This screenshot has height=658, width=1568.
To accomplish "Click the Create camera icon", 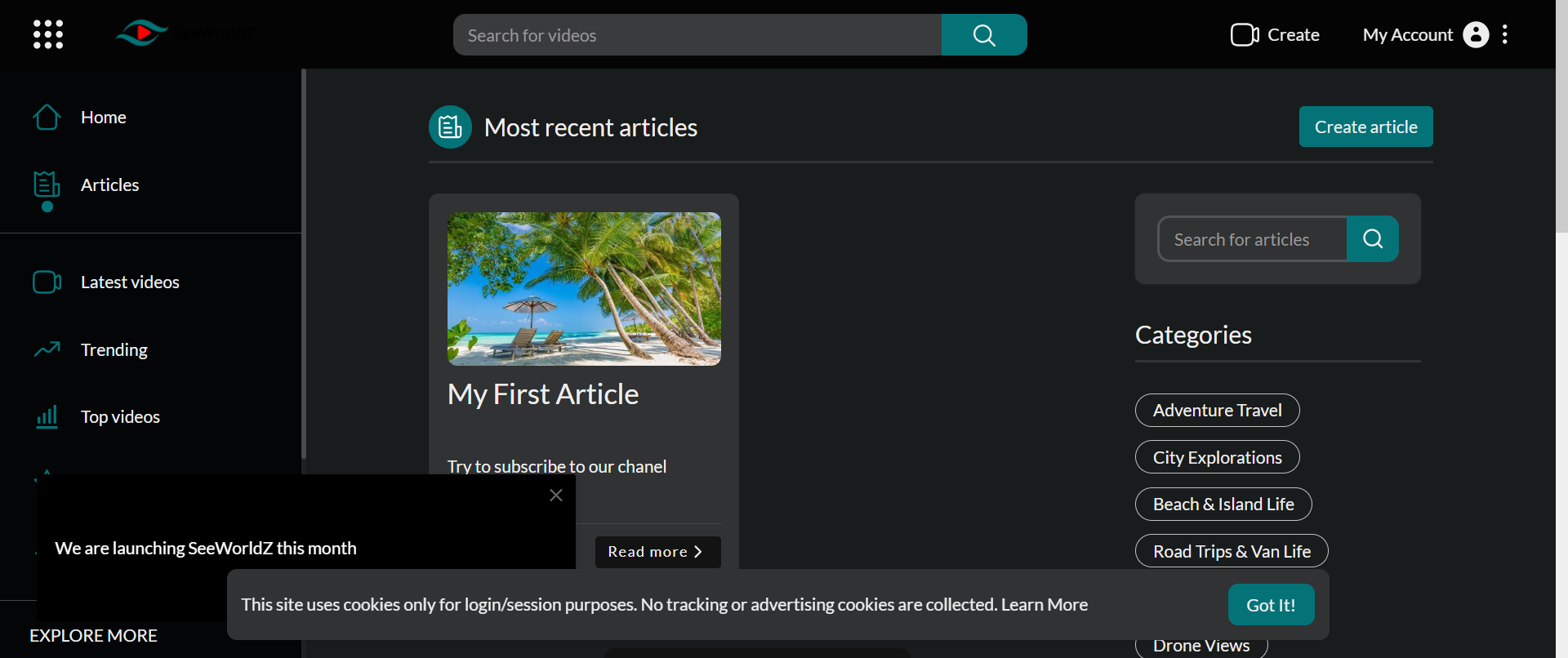I will (1245, 34).
